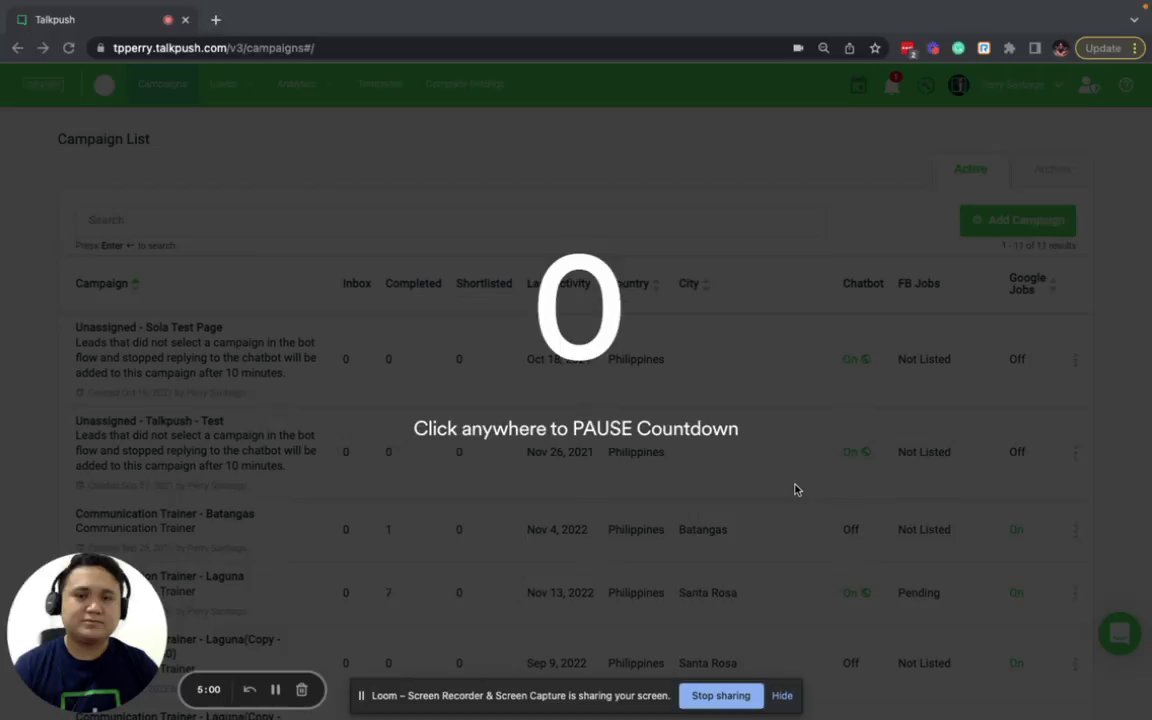
Task: Open the Templates menu item
Action: pyautogui.click(x=381, y=84)
